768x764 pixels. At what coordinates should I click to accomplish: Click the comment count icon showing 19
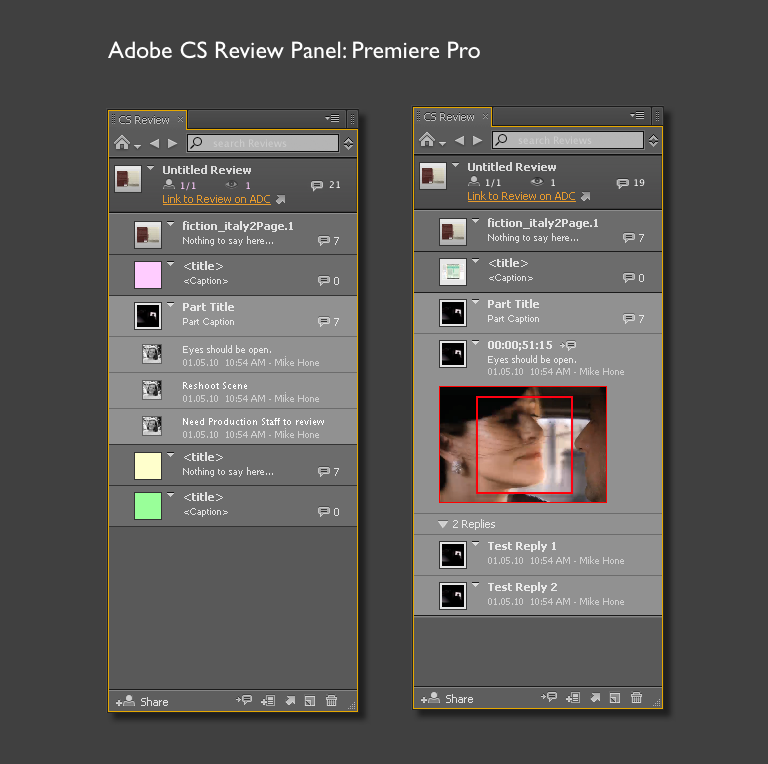[623, 183]
